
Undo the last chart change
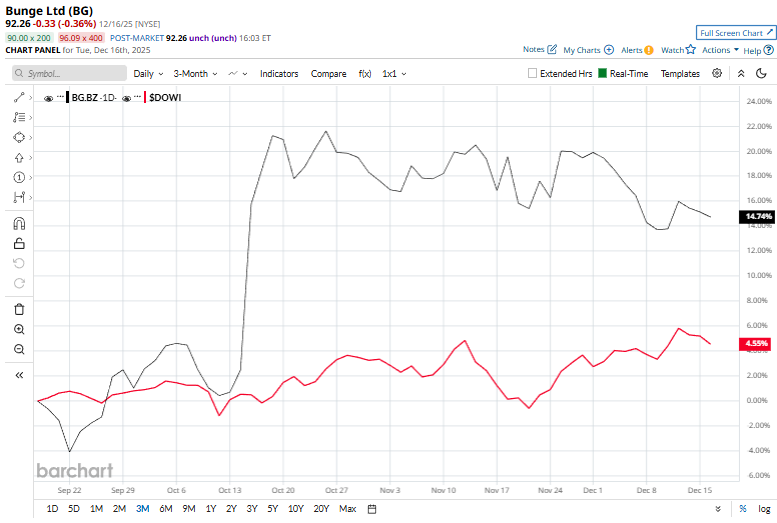[19, 263]
